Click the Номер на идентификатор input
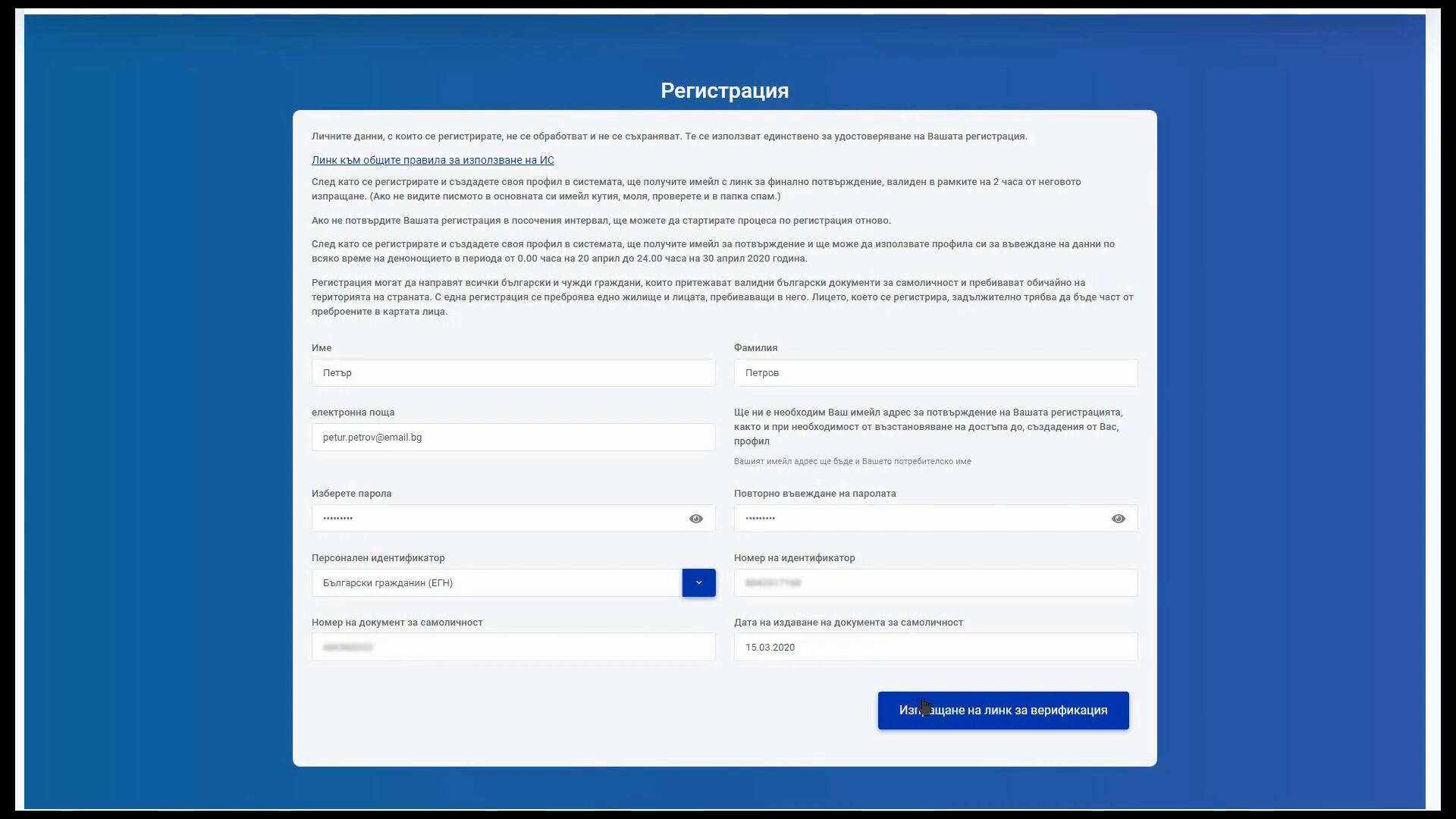Viewport: 1456px width, 819px height. 935,582
